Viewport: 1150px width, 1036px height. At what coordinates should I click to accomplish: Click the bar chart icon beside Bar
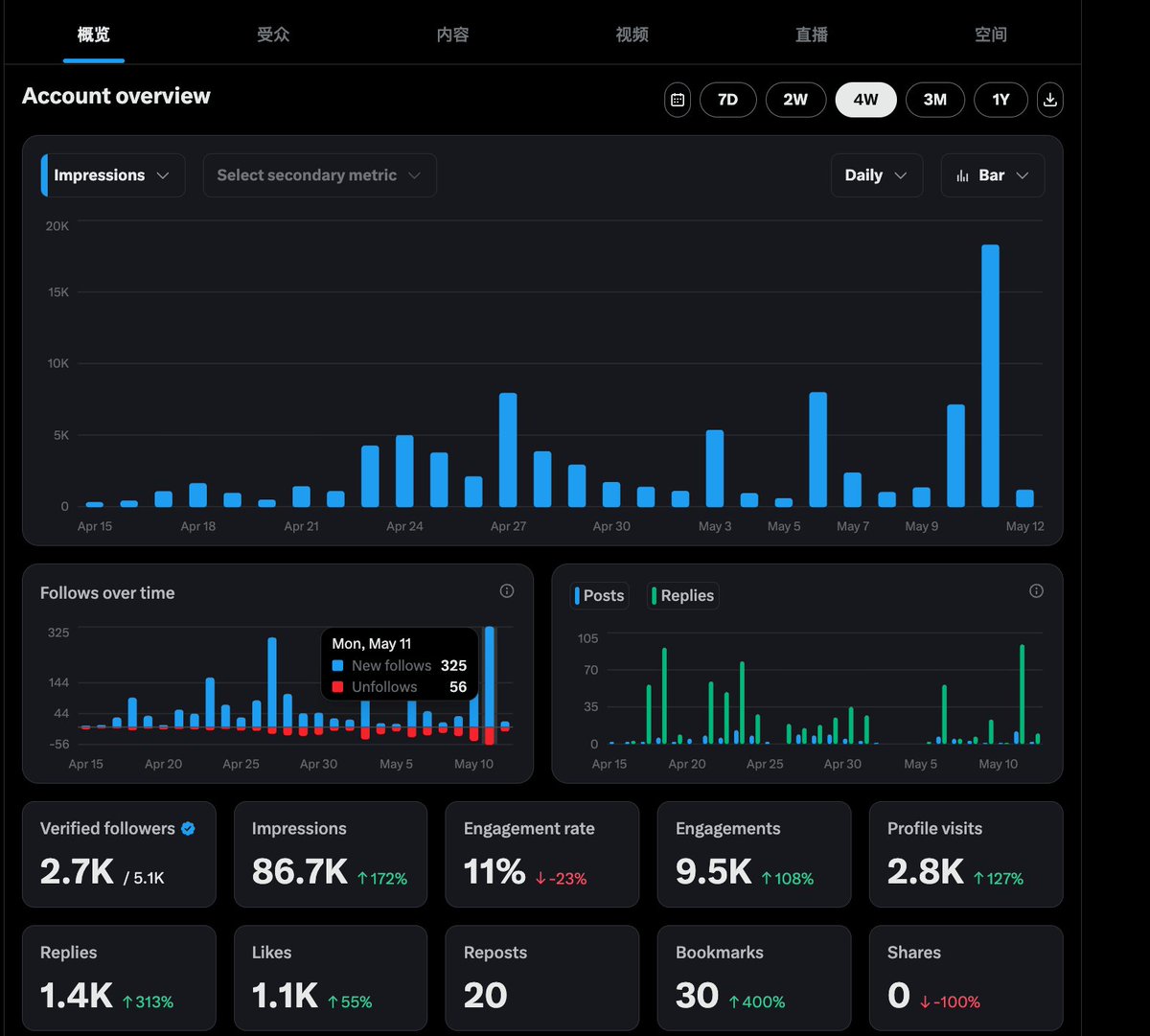pyautogui.click(x=963, y=176)
